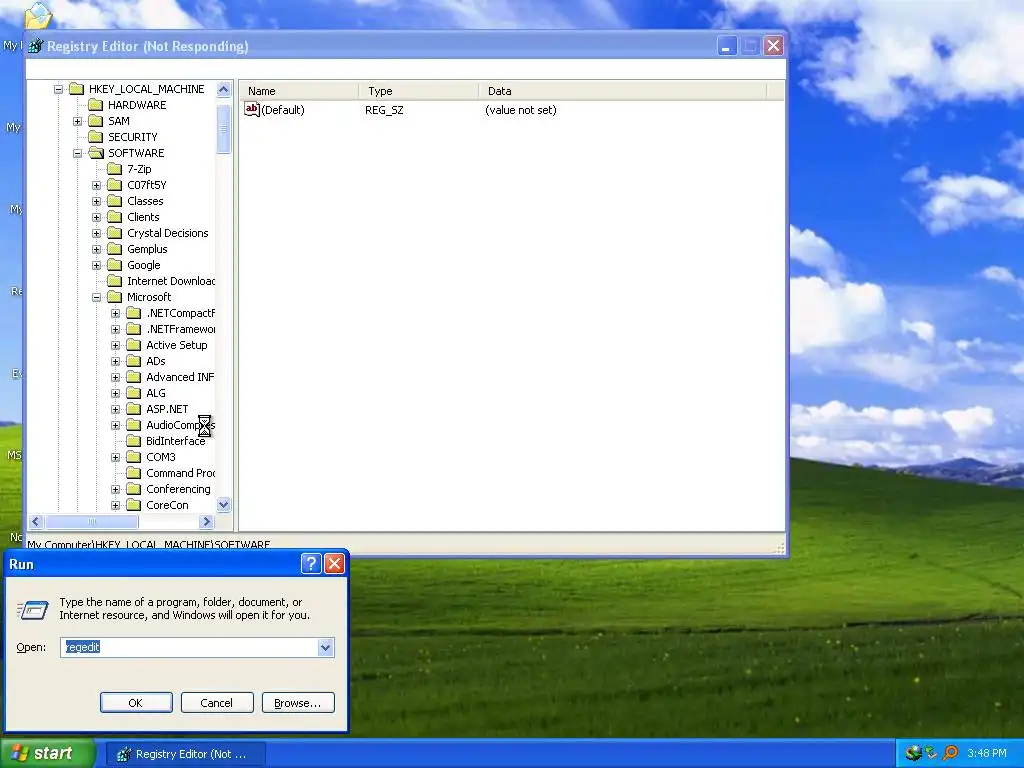Expand the Google key
1024x768 pixels.
point(97,265)
